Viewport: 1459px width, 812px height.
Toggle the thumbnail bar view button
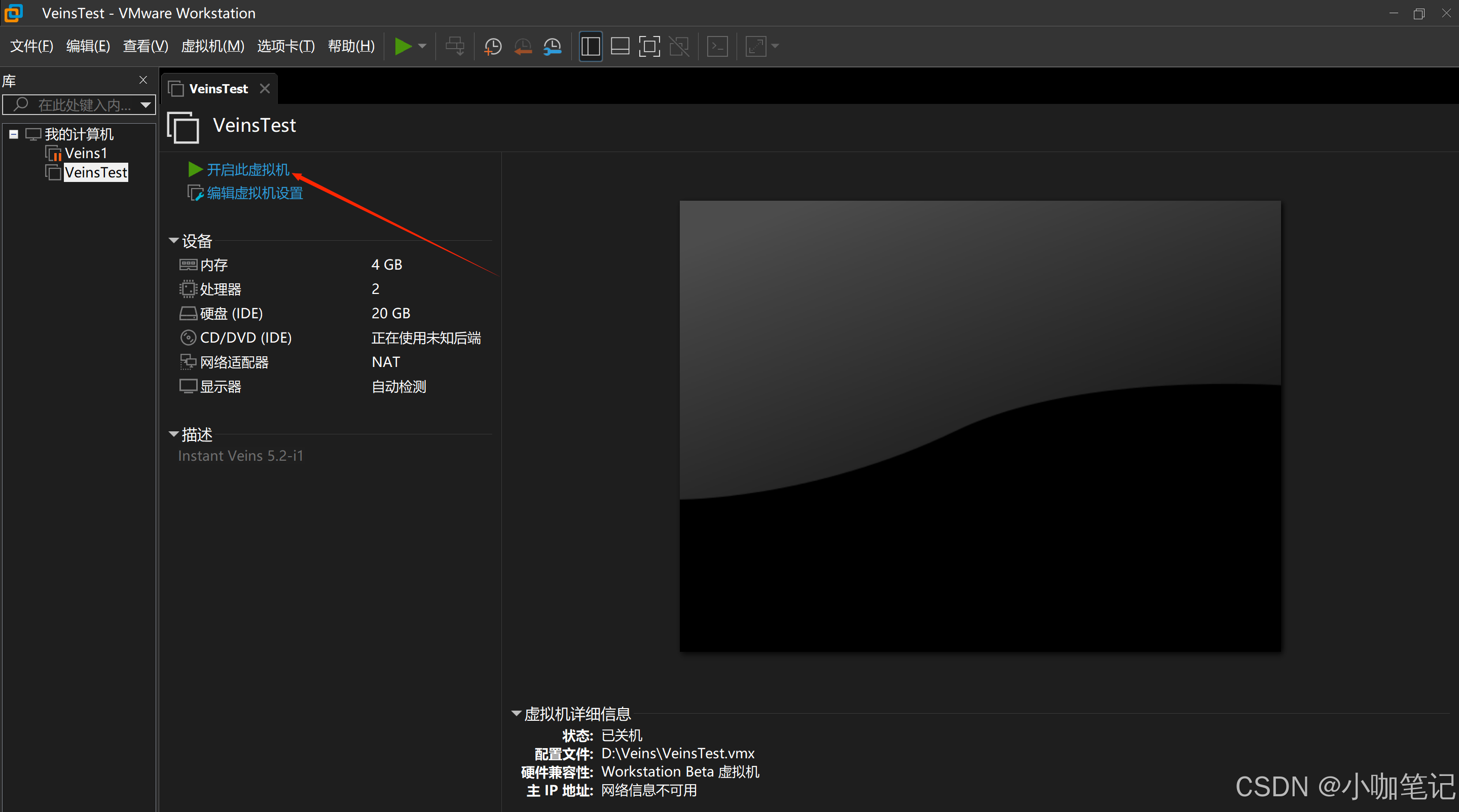(619, 47)
